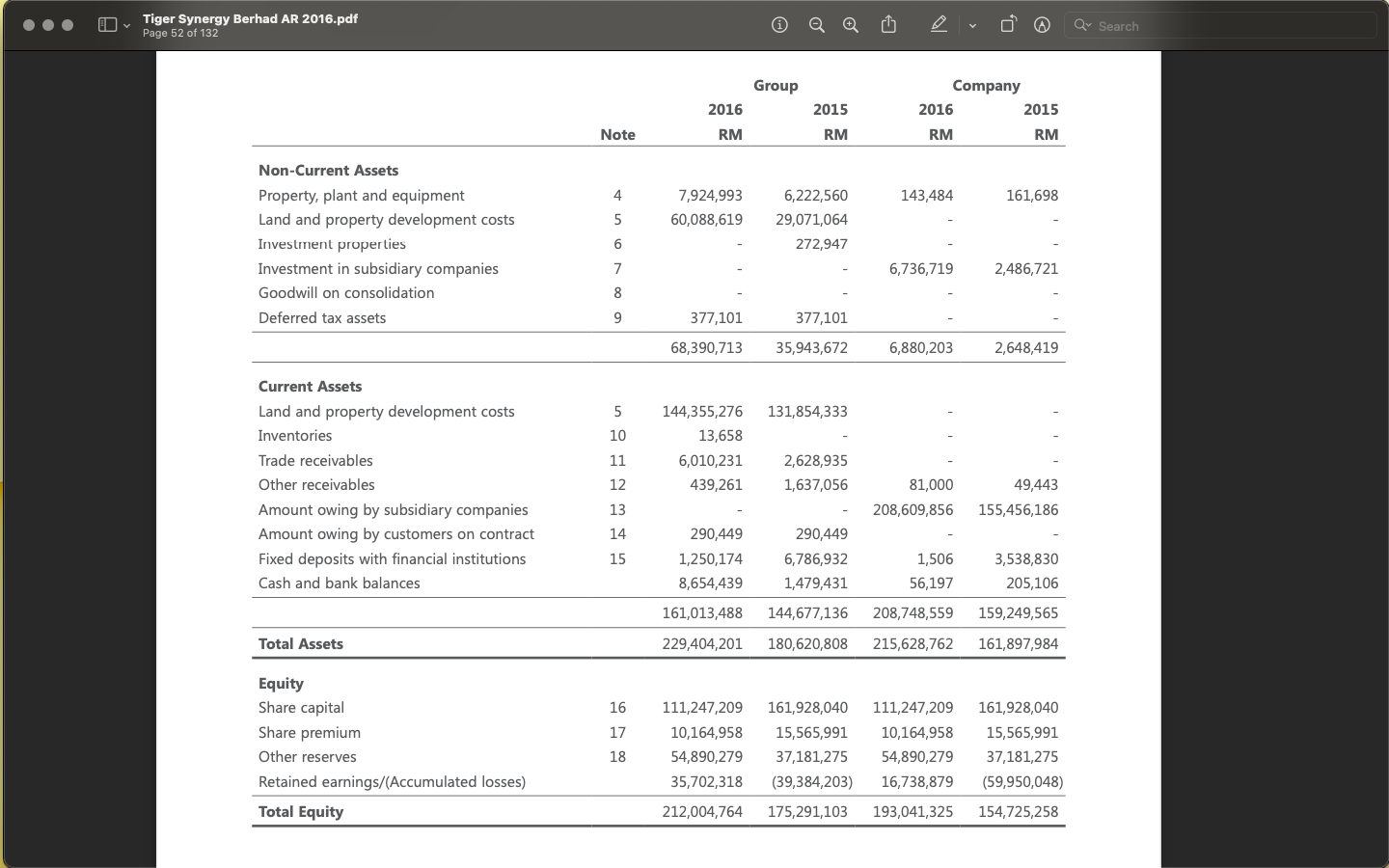Image resolution: width=1389 pixels, height=868 pixels.
Task: Select value (39,384,203)
Action: [812, 782]
